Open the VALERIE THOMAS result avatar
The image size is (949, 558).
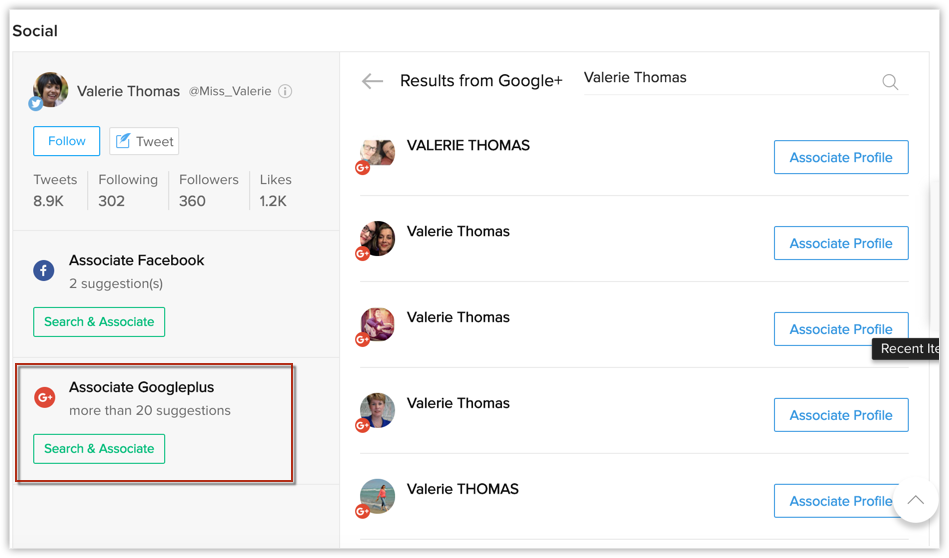pos(377,153)
